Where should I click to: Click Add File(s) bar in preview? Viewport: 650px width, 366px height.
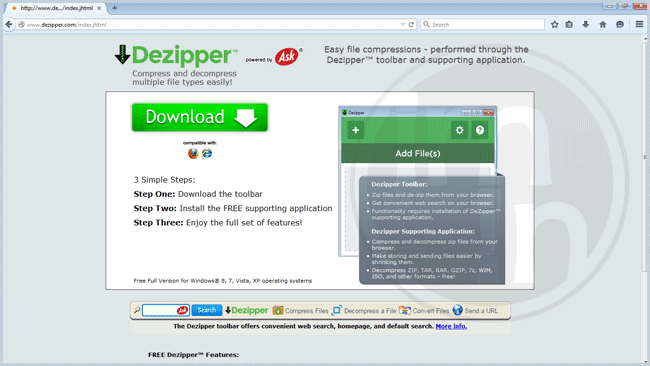pos(418,153)
